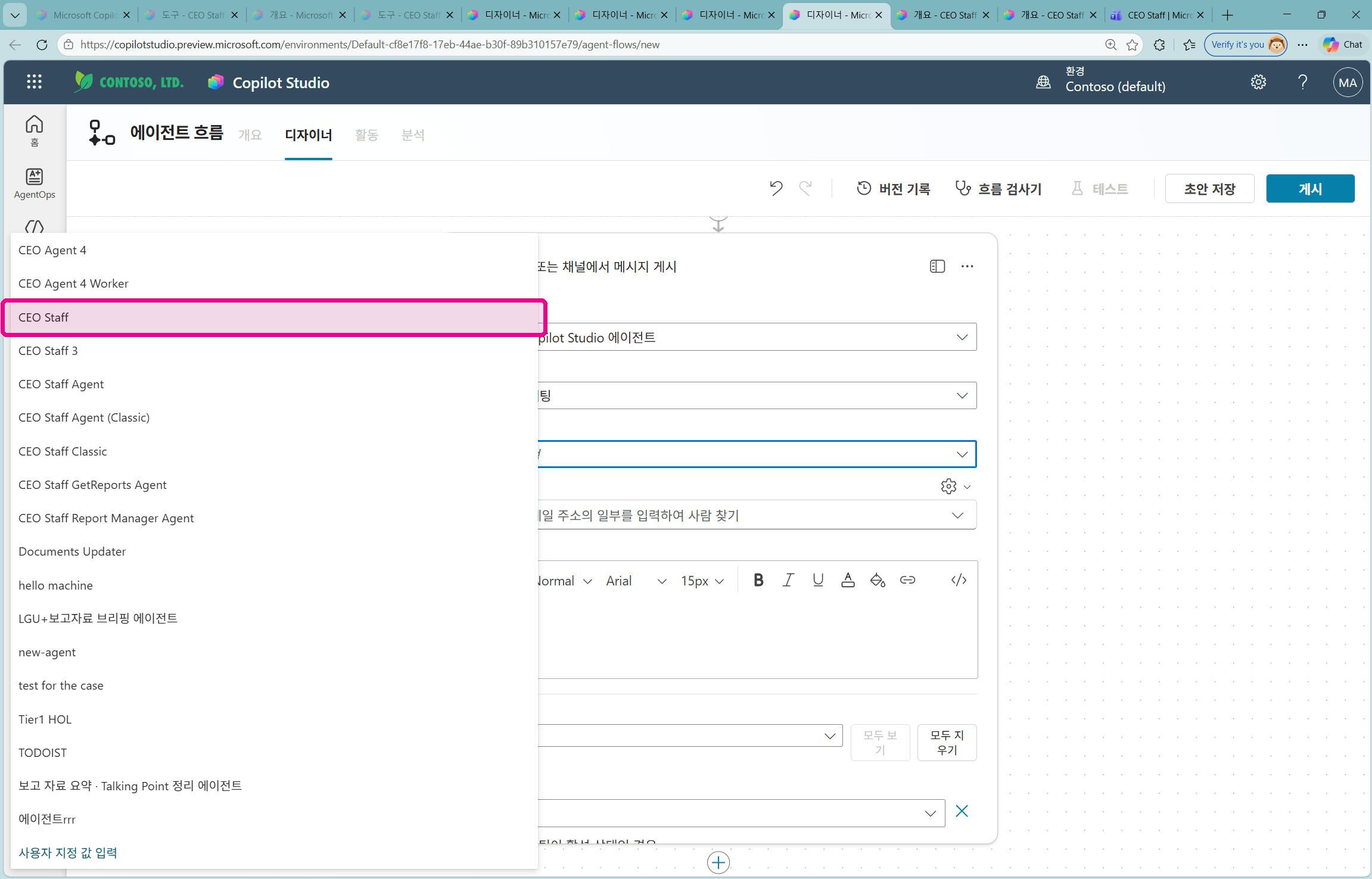Screen dimensions: 1372x879
Task: Open browser extensions puzzle icon
Action: (1159, 45)
